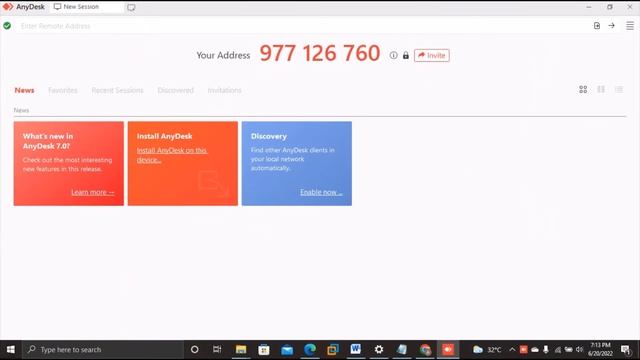Open the Discovered tab
The width and height of the screenshot is (640, 360).
(x=176, y=90)
